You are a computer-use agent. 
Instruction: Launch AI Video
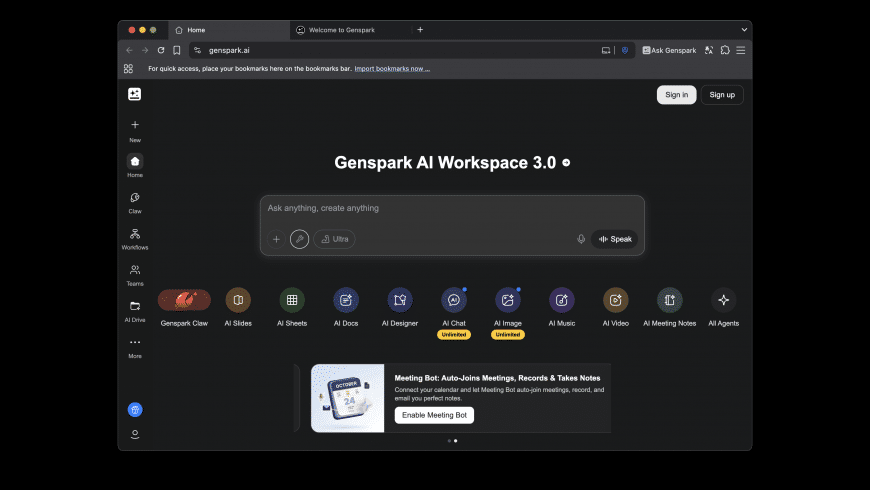pos(615,307)
